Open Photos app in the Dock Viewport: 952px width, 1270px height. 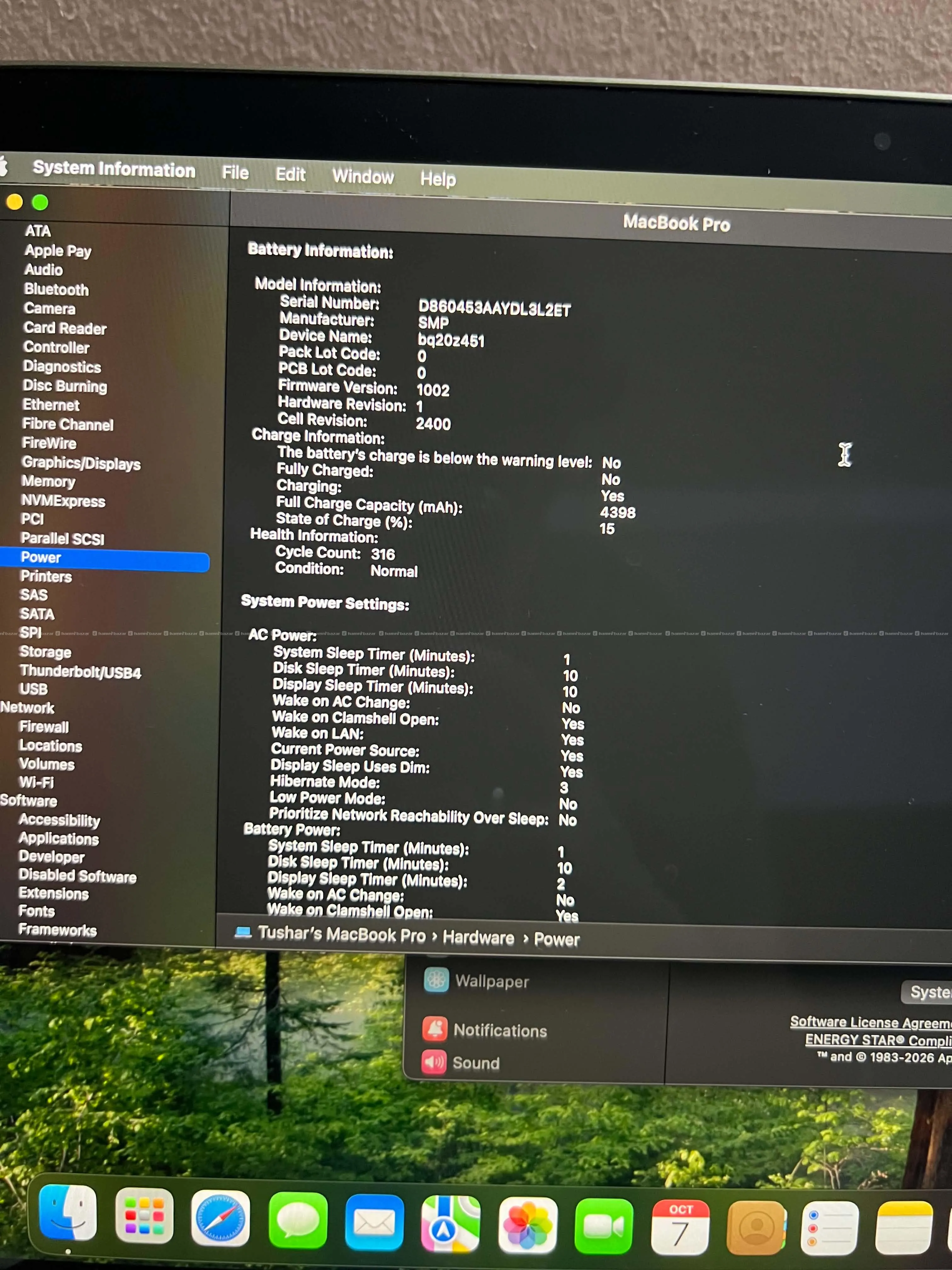[x=527, y=1225]
